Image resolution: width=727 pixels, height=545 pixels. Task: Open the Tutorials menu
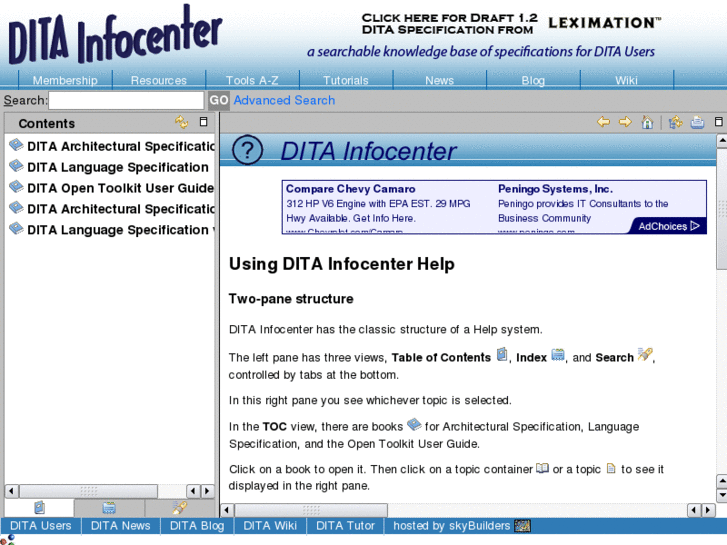click(346, 80)
